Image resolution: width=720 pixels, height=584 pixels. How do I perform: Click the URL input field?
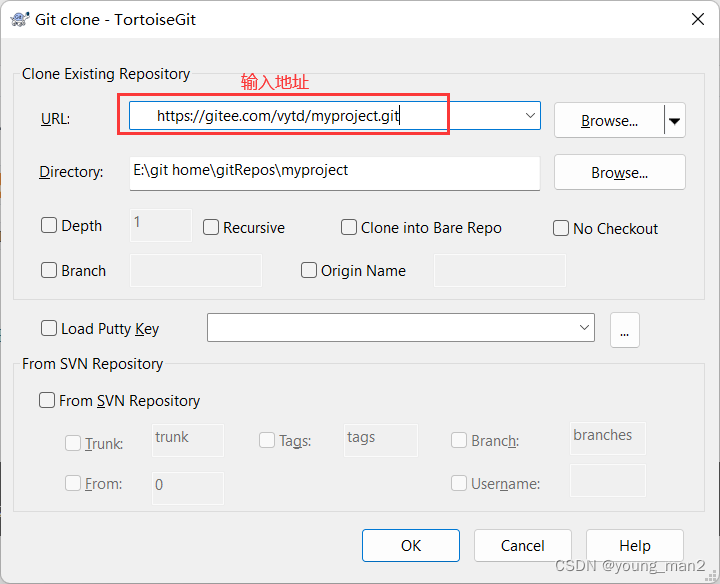(x=335, y=116)
